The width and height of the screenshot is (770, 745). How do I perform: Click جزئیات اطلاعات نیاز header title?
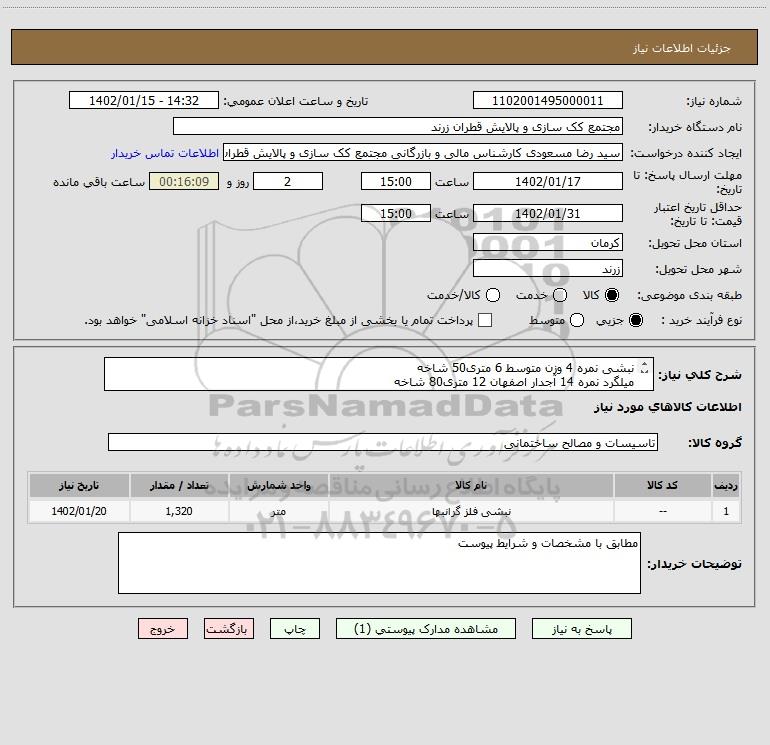coord(682,48)
